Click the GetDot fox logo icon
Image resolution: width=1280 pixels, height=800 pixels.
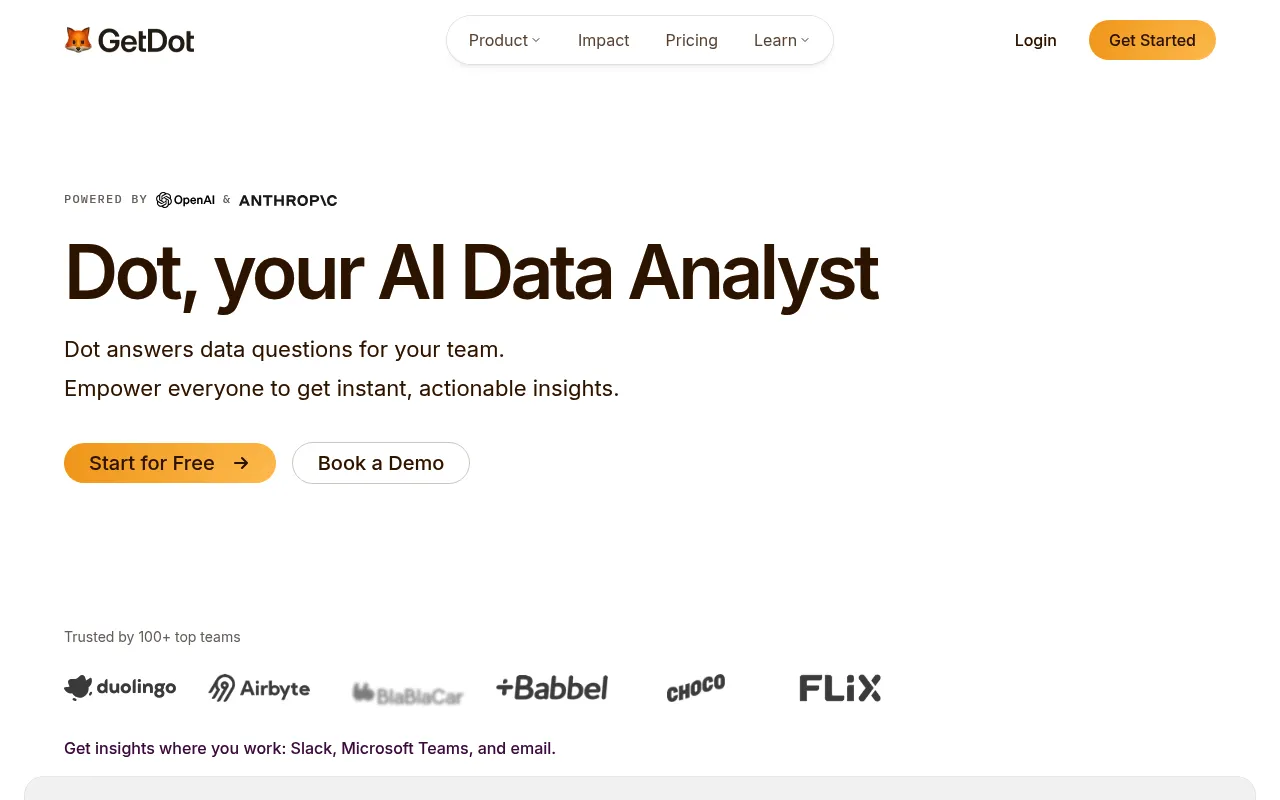point(78,40)
